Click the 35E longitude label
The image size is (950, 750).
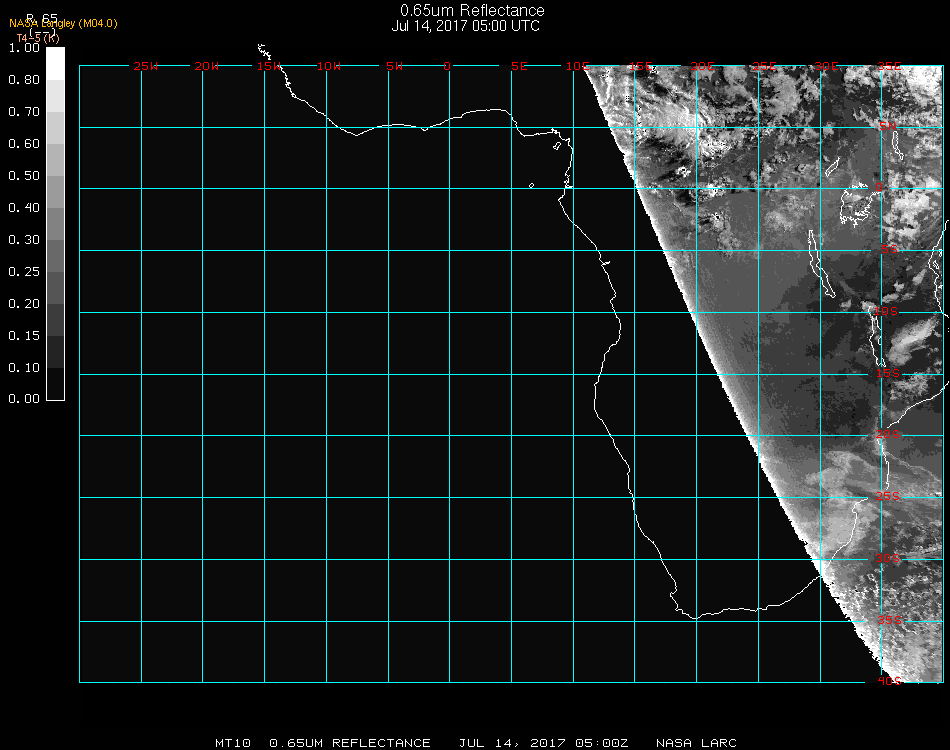(x=889, y=66)
